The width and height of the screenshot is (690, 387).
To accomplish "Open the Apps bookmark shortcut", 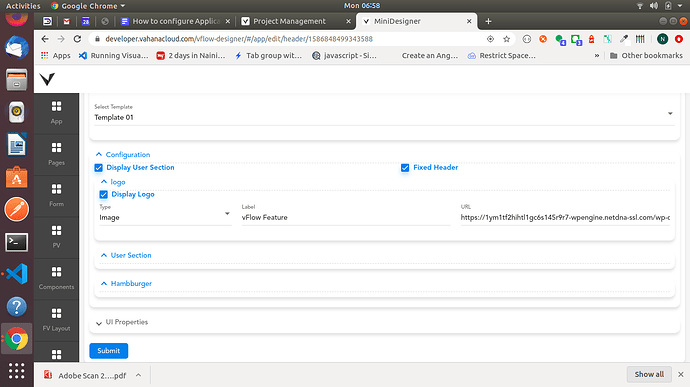I will (x=56, y=55).
